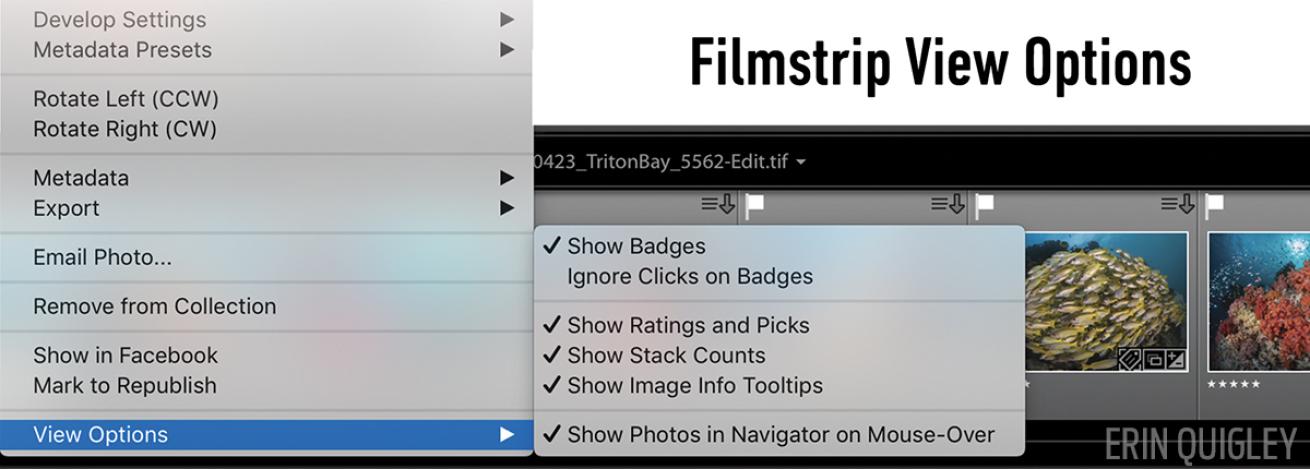Click the keyword tag badge on fish thumbnail

pyautogui.click(x=1131, y=359)
